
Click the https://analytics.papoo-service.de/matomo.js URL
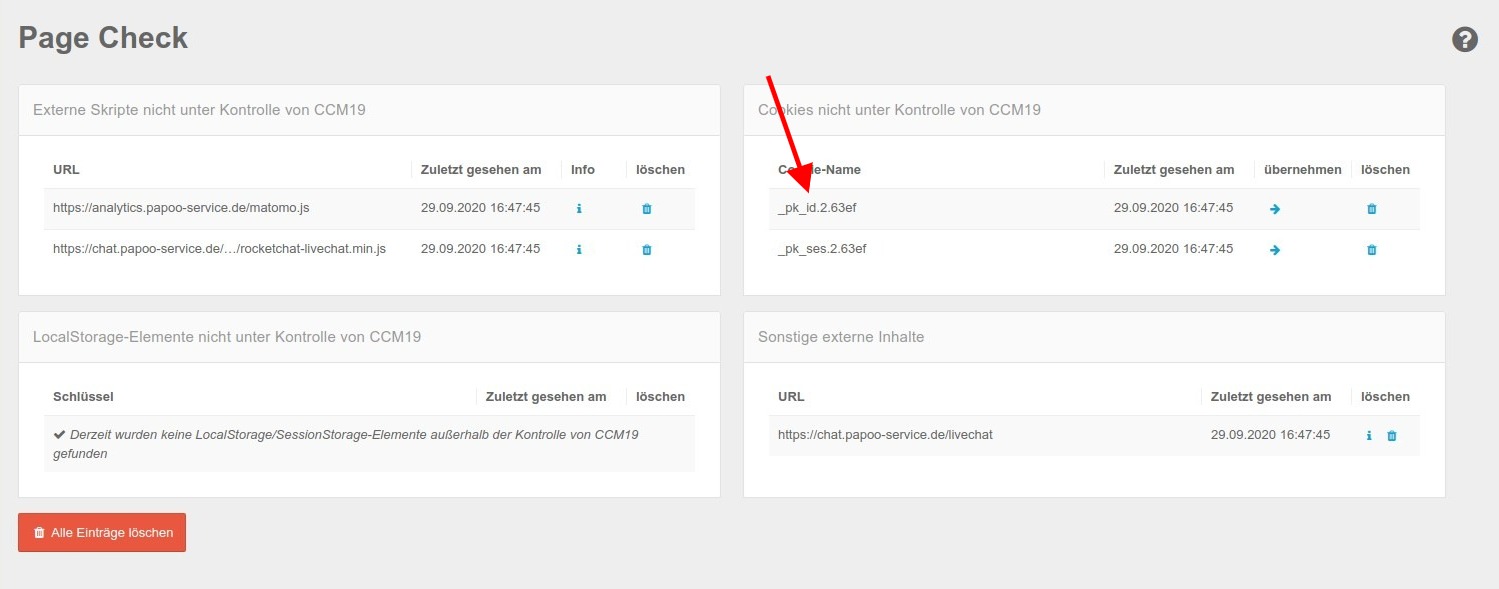click(181, 208)
